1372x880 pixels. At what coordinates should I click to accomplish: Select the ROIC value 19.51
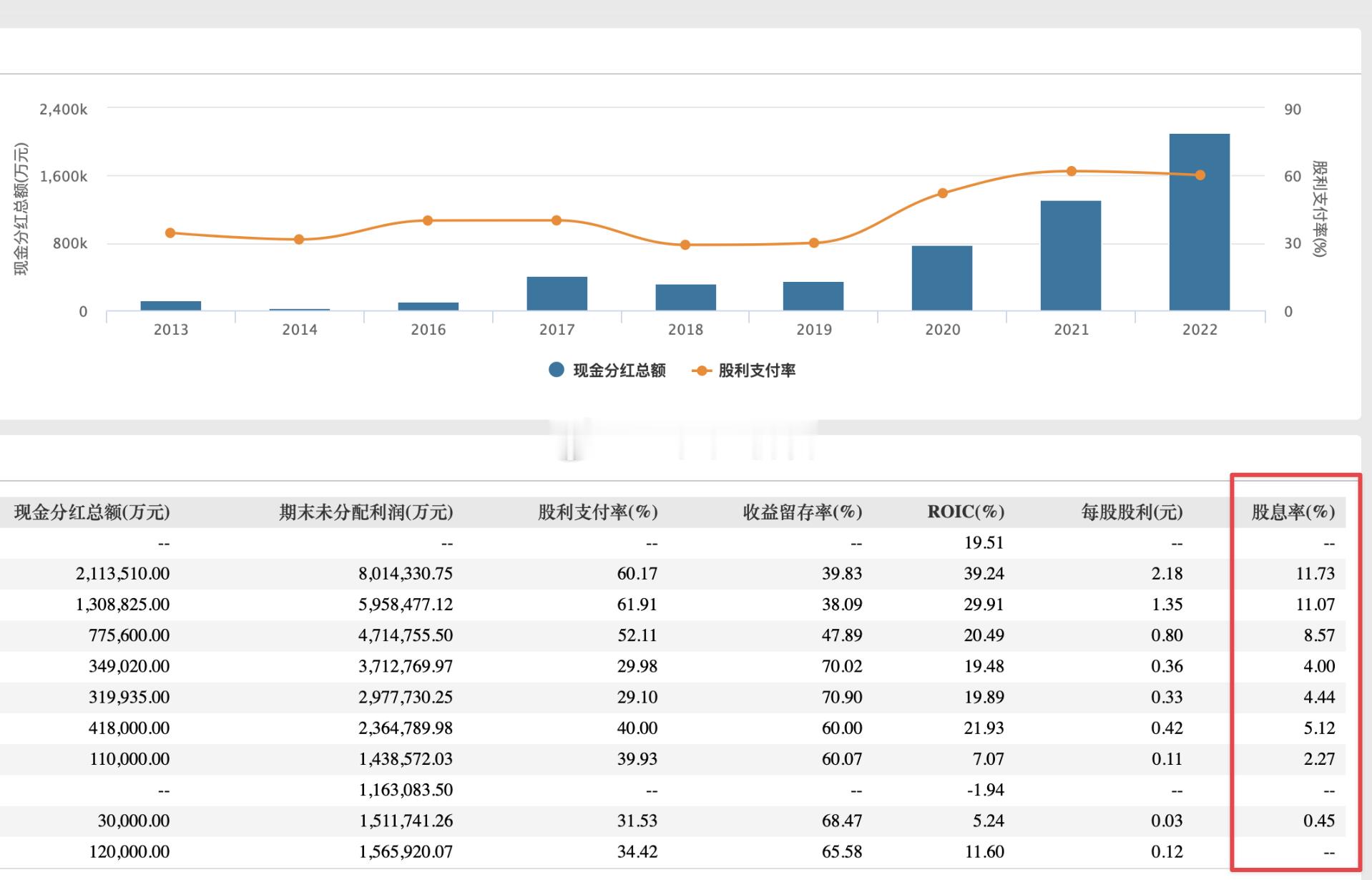tap(984, 543)
